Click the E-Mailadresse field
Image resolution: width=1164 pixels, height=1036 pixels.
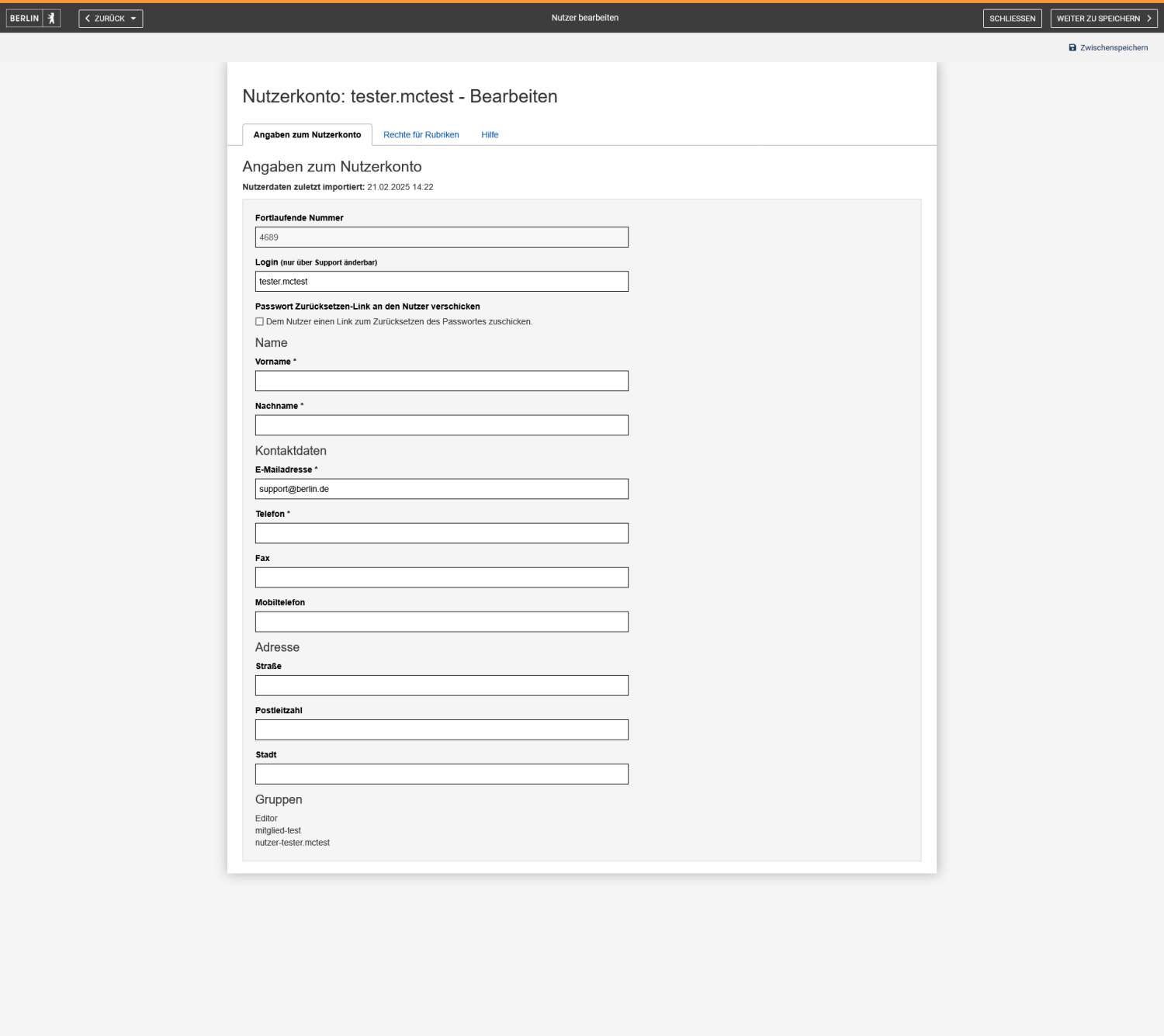(442, 489)
